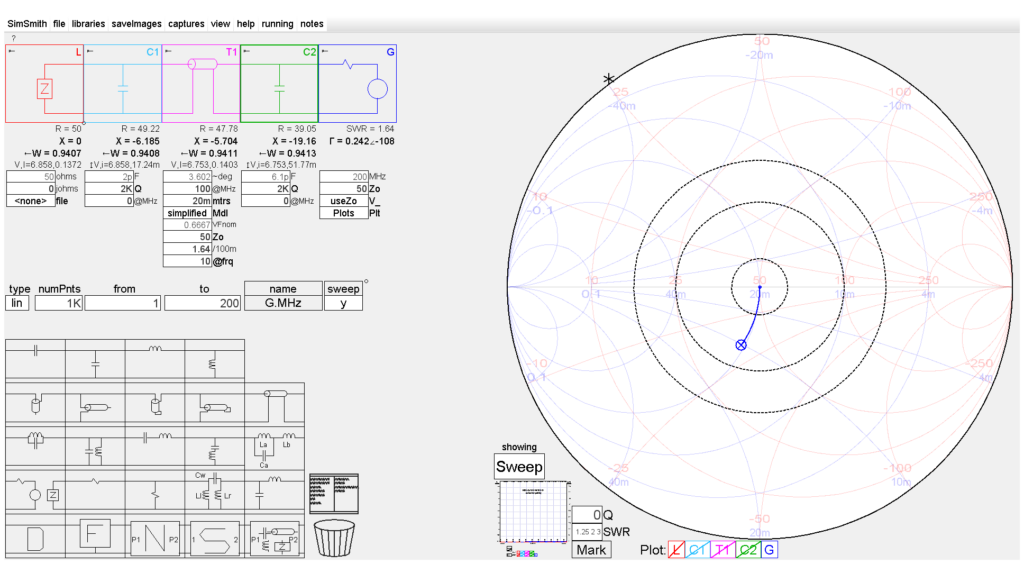
Task: Select the D block component
Action: pyautogui.click(x=35, y=538)
